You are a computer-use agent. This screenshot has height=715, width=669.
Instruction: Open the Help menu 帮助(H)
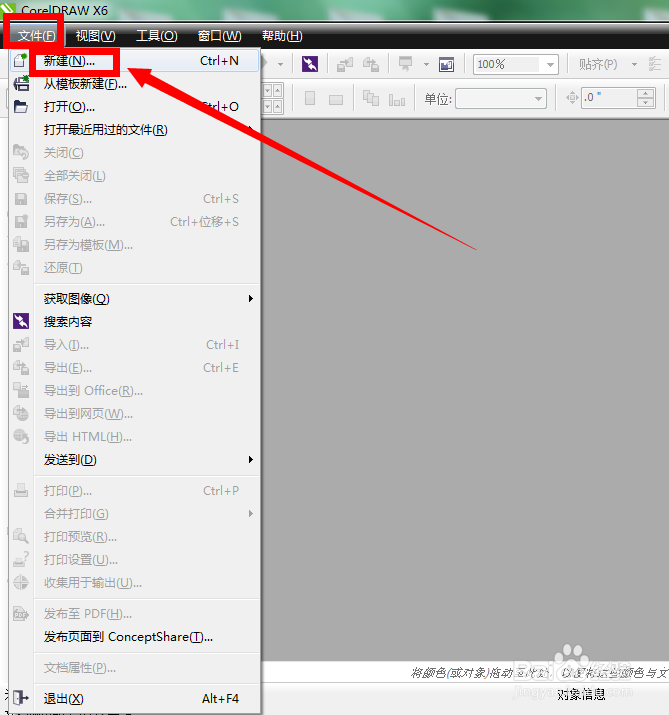pos(282,36)
